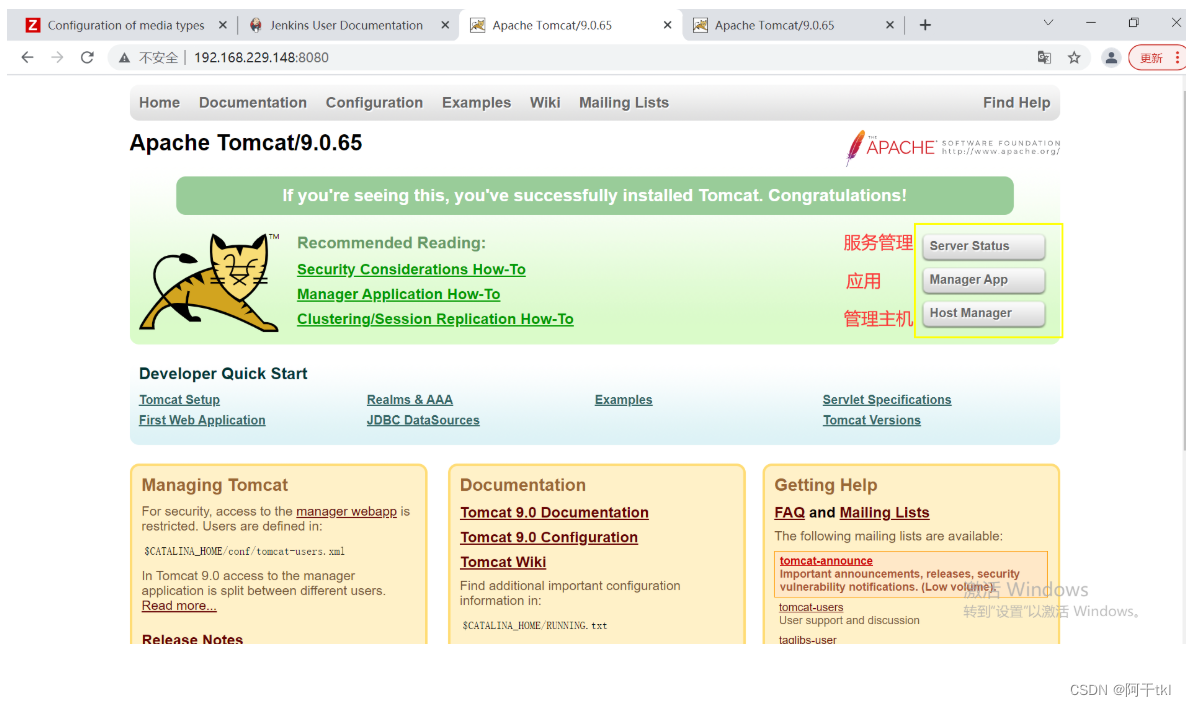Close the Jenkins User Documentation tab
The image size is (1186, 706).
[x=445, y=25]
